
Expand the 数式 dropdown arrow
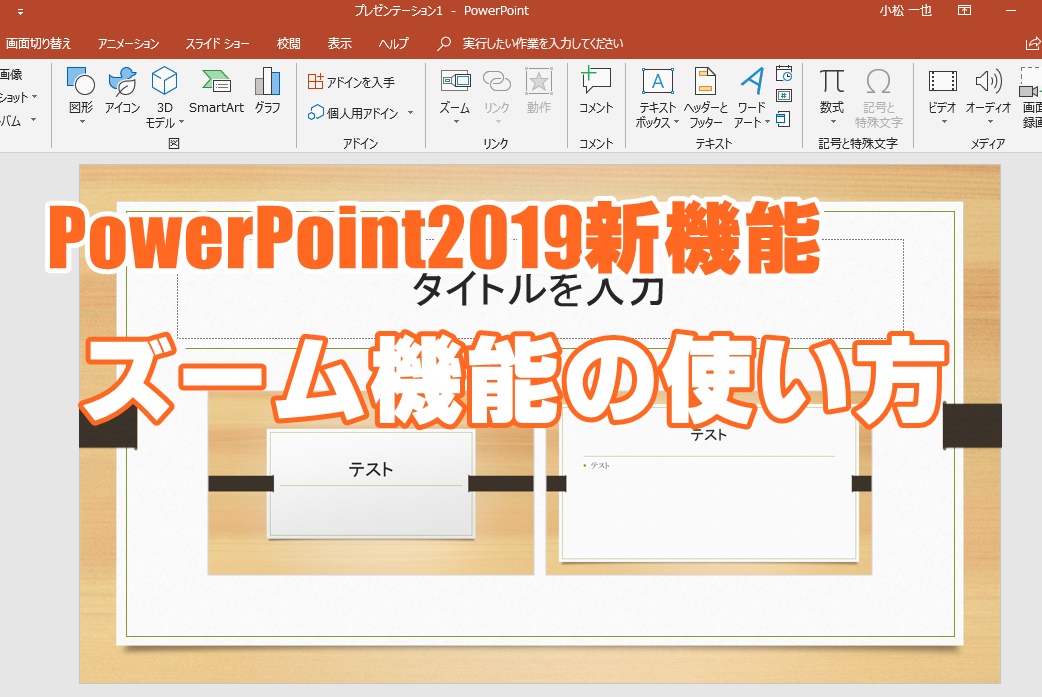coord(833,122)
